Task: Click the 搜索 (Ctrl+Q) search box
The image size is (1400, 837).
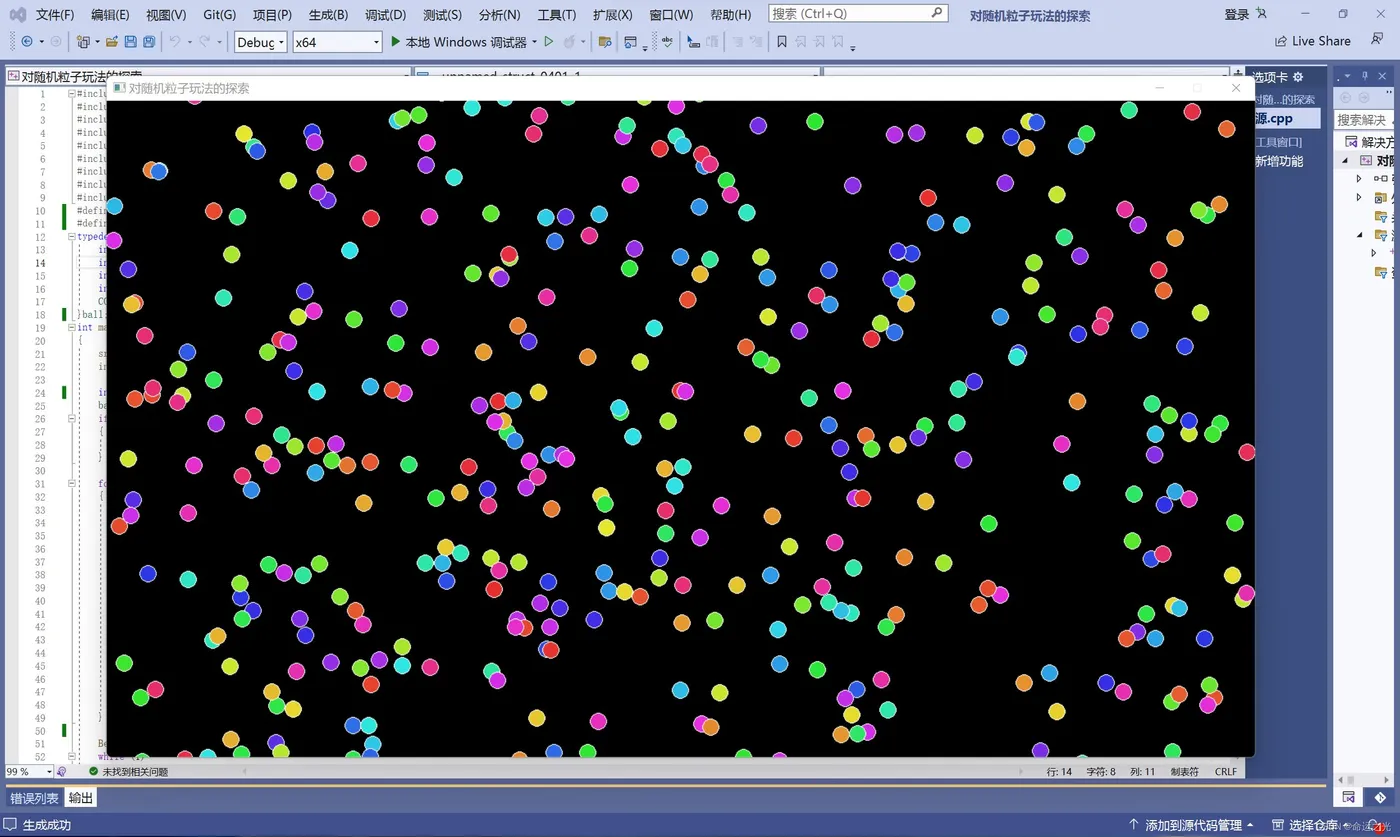Action: pos(858,14)
